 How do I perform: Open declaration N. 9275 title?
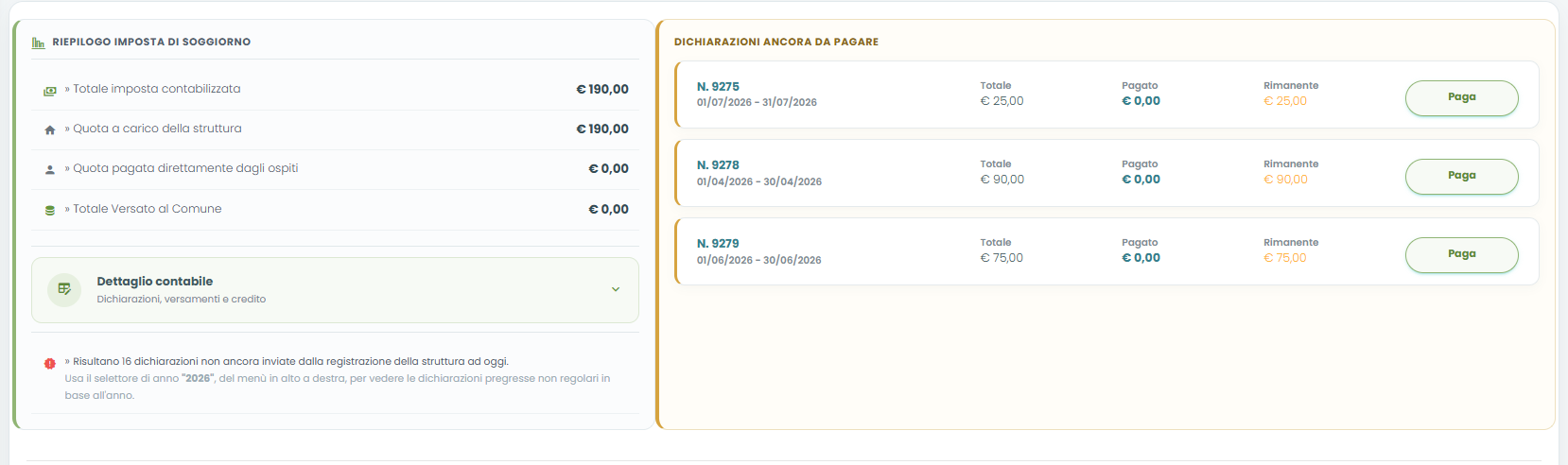click(x=718, y=86)
